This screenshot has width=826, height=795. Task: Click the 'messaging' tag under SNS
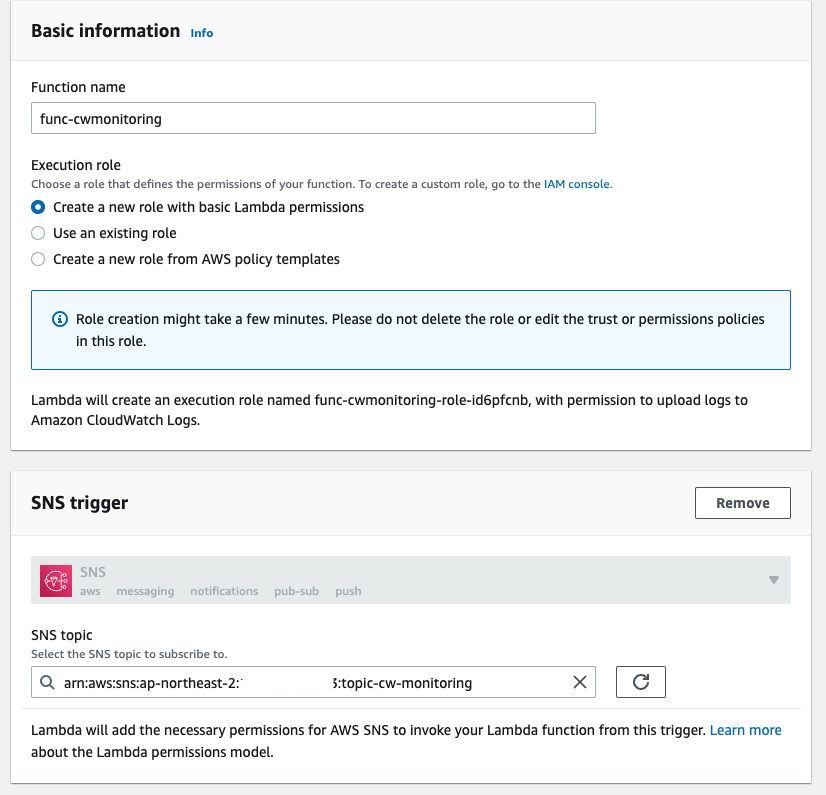145,591
